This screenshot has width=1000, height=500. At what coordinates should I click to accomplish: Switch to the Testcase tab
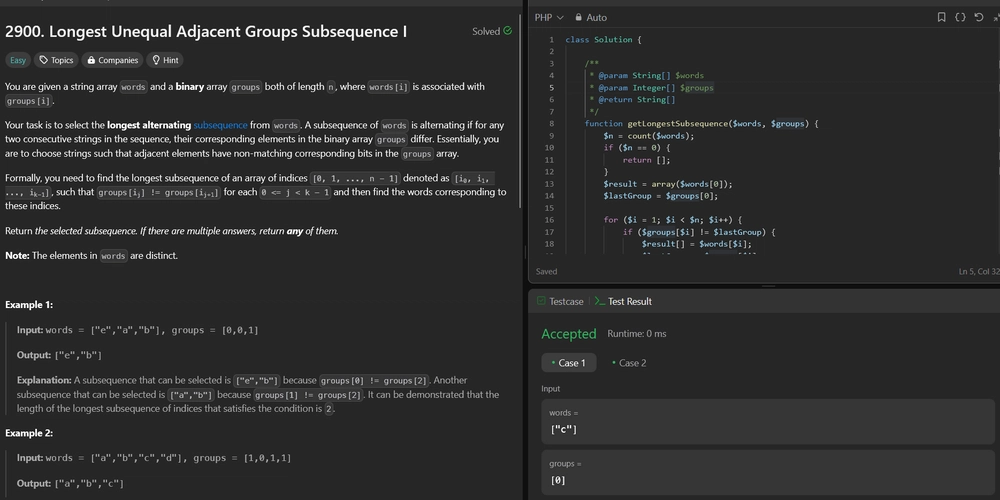[560, 301]
